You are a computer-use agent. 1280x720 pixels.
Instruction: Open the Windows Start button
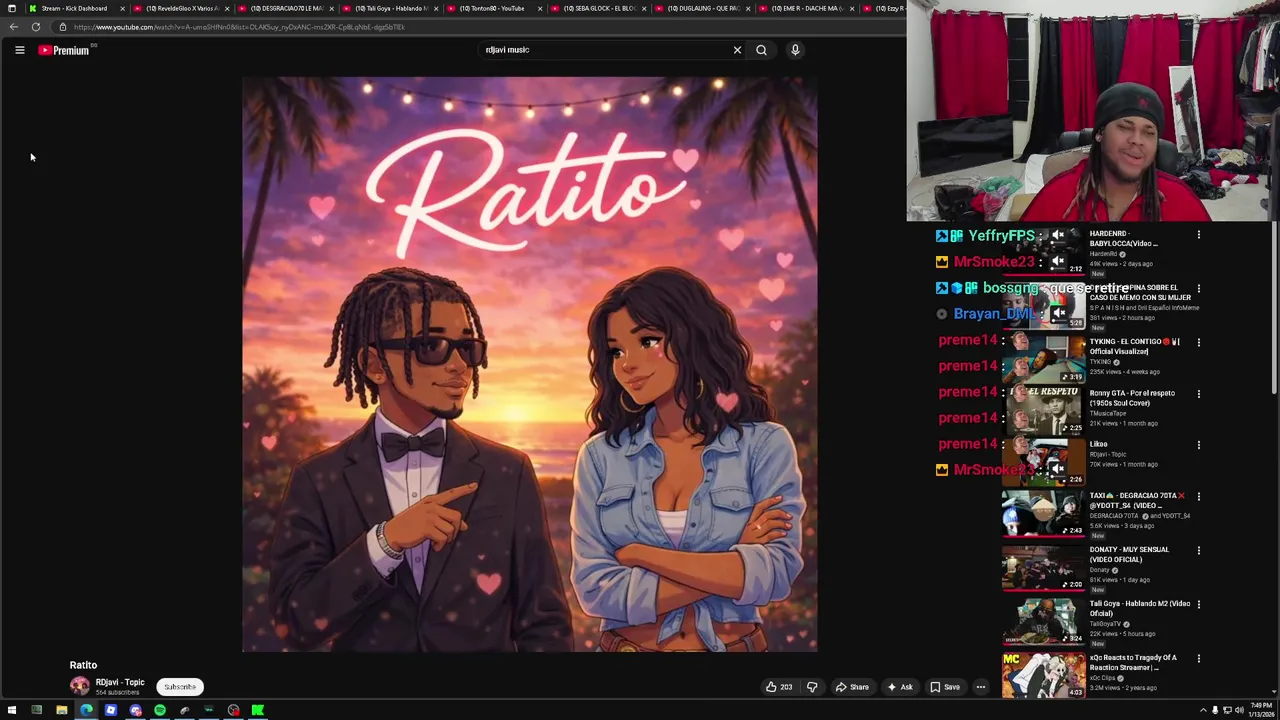[x=11, y=710]
